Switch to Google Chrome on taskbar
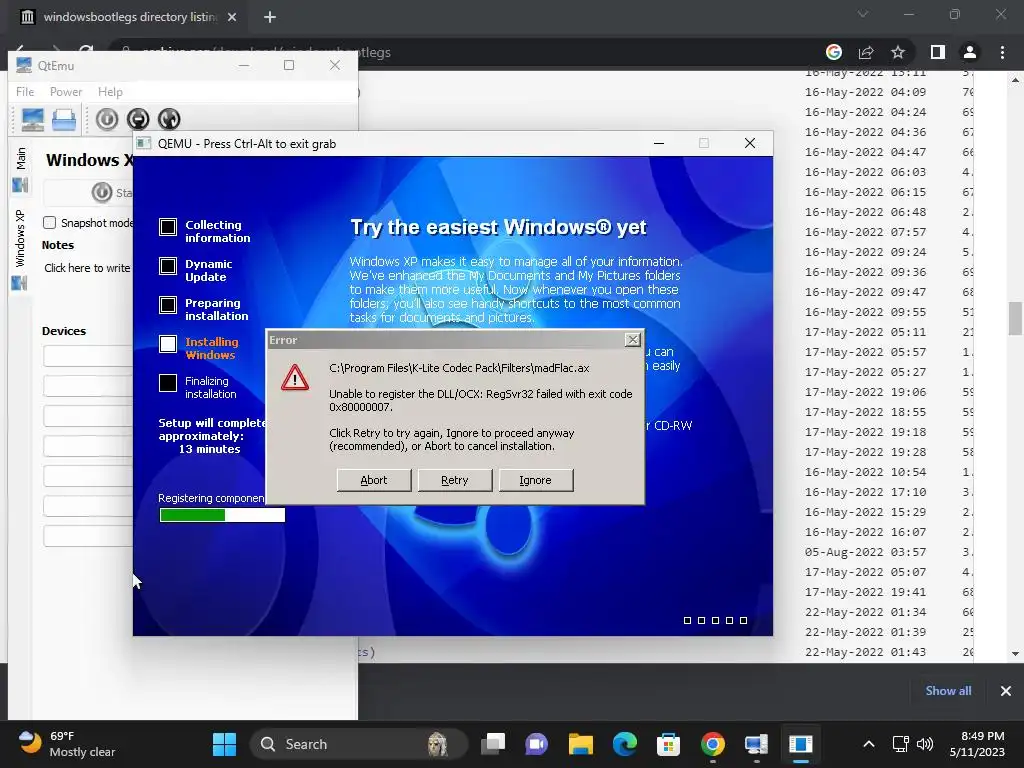 click(x=712, y=744)
